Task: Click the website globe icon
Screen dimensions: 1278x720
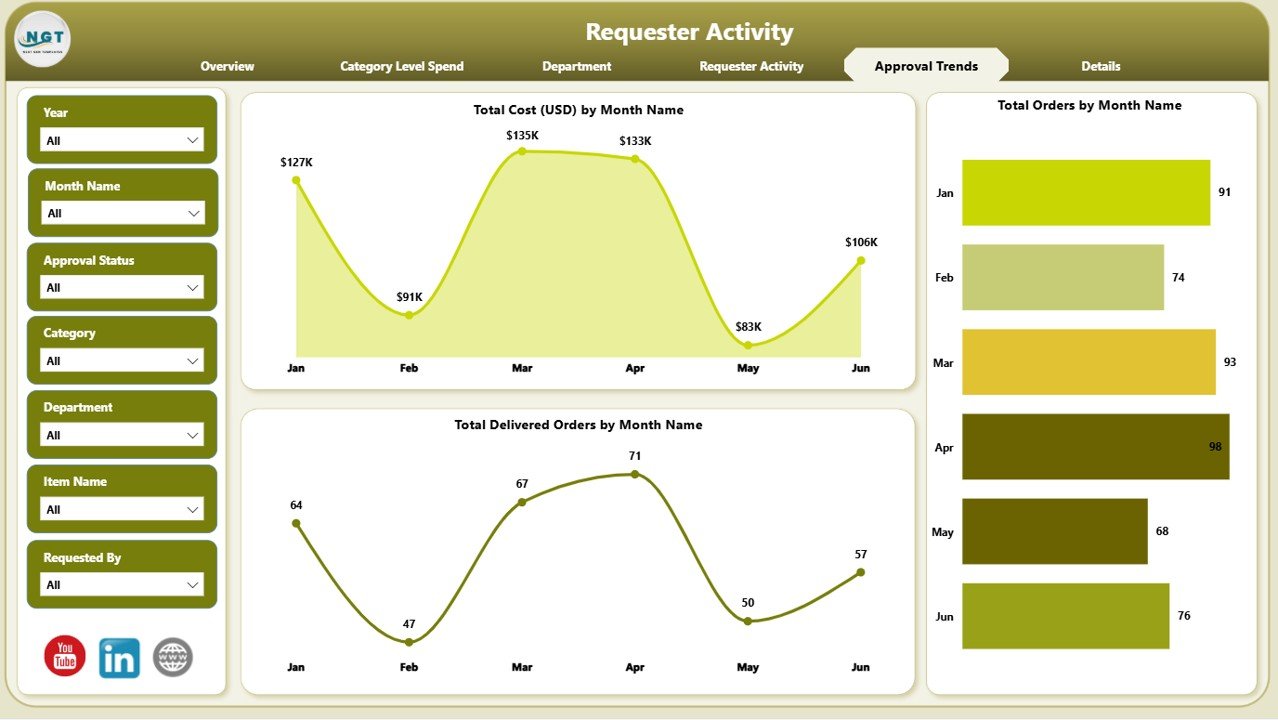Action: click(173, 657)
